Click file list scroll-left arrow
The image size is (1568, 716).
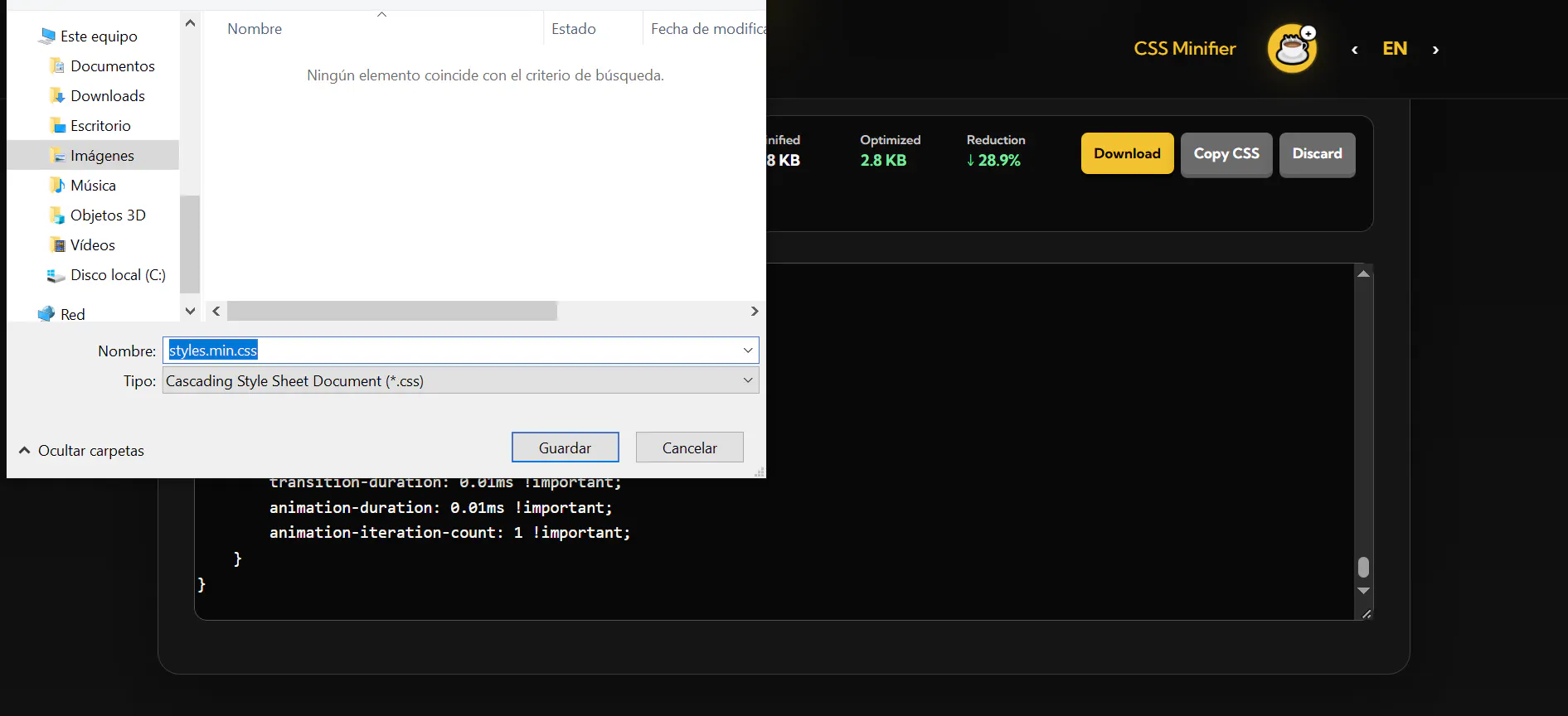click(216, 311)
